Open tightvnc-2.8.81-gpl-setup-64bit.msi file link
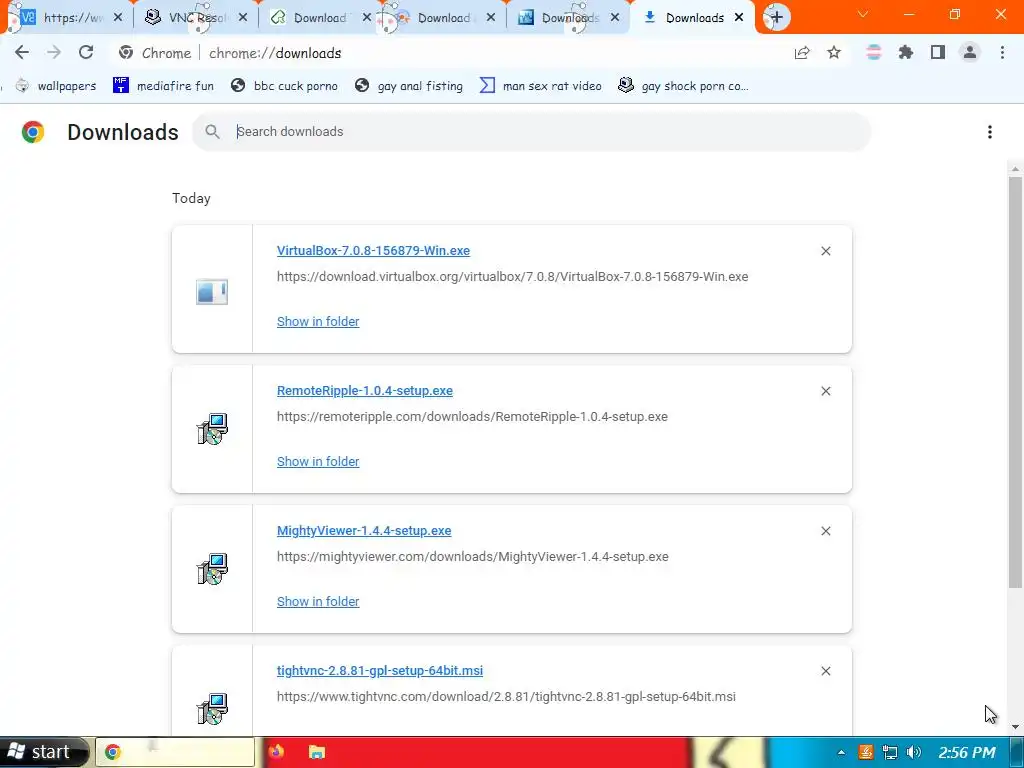Viewport: 1024px width, 768px height. click(379, 671)
